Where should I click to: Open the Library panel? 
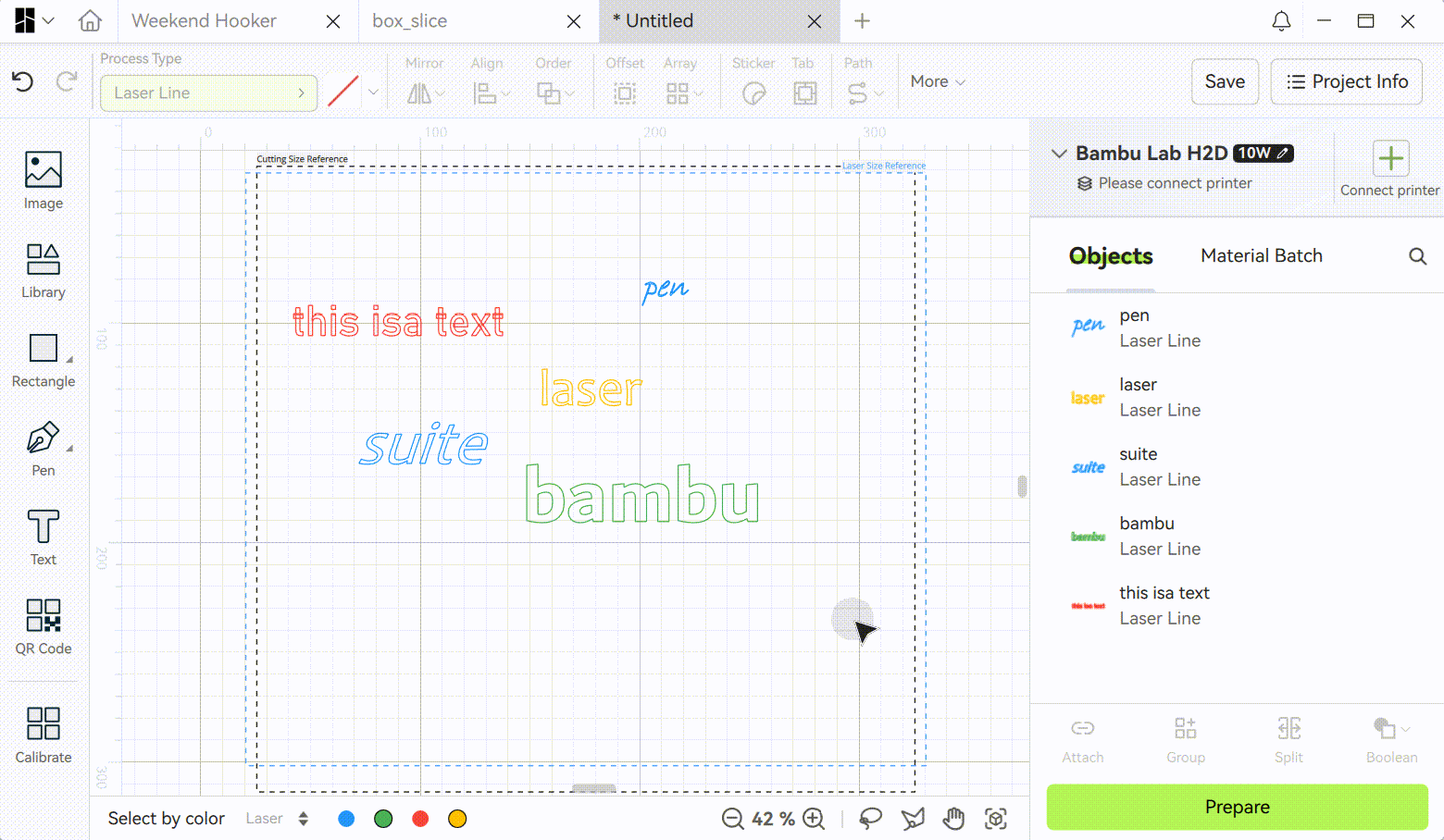44,271
